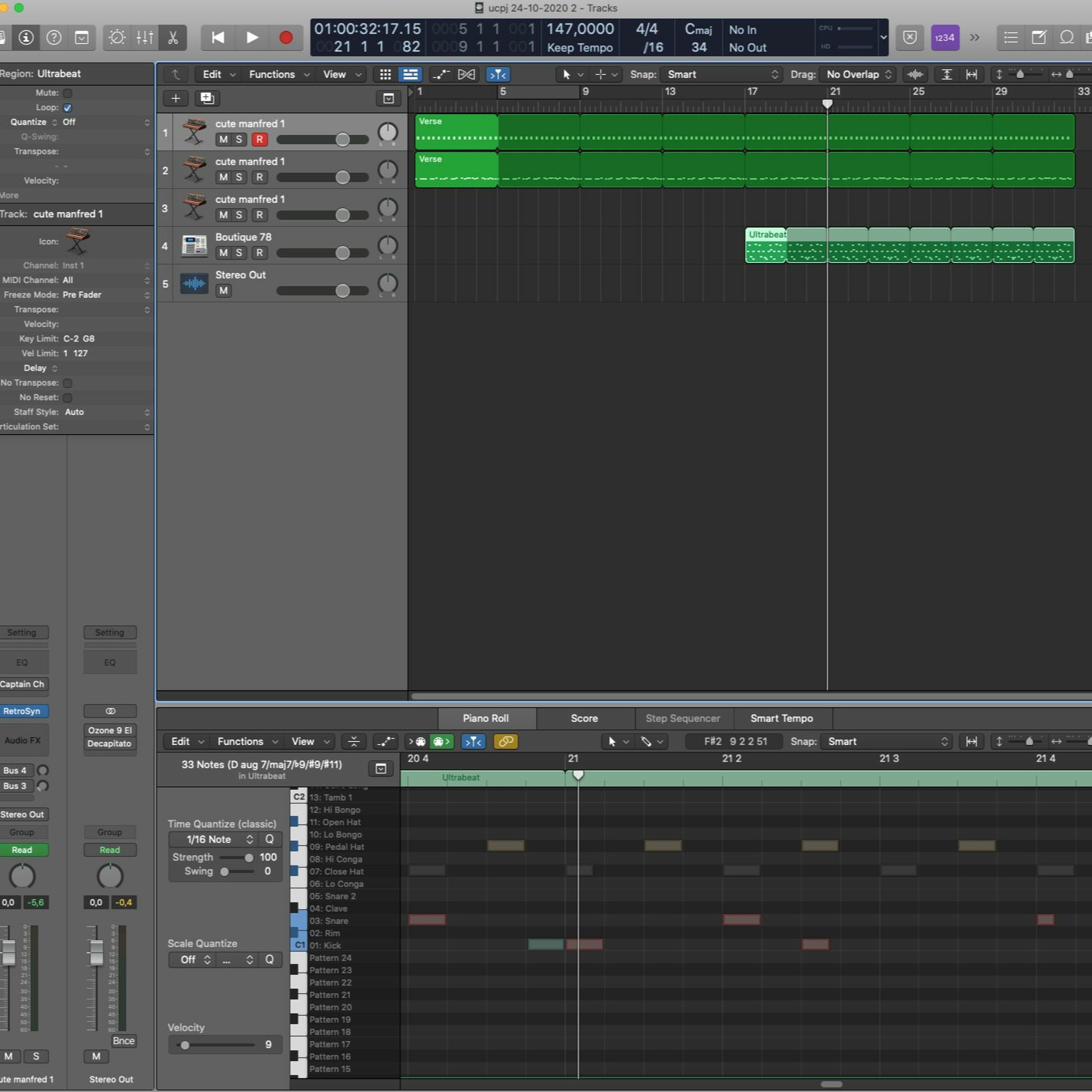Click the Go to Beginning icon
The height and width of the screenshot is (1092, 1092).
tap(218, 38)
